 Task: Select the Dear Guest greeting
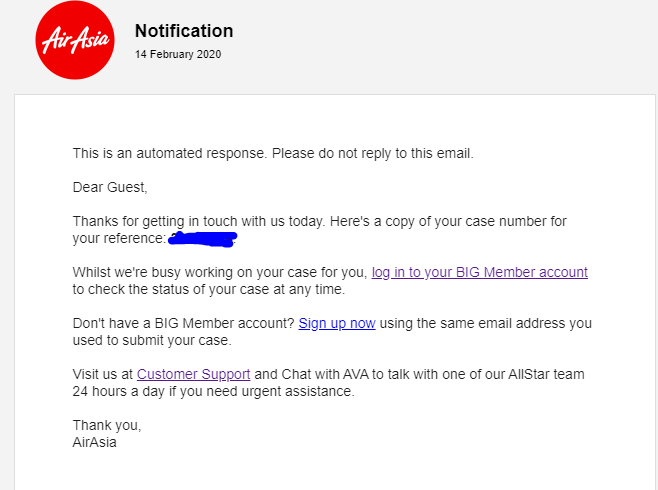110,188
